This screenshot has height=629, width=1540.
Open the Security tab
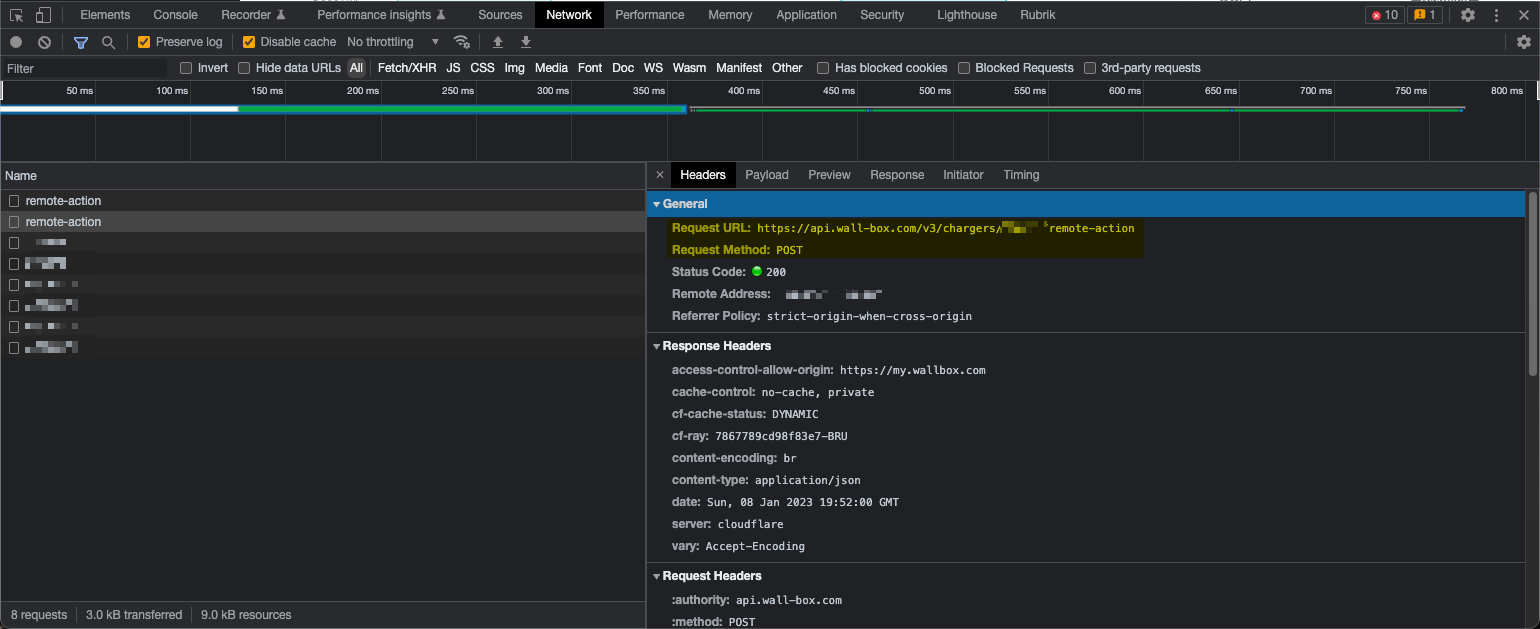point(882,15)
